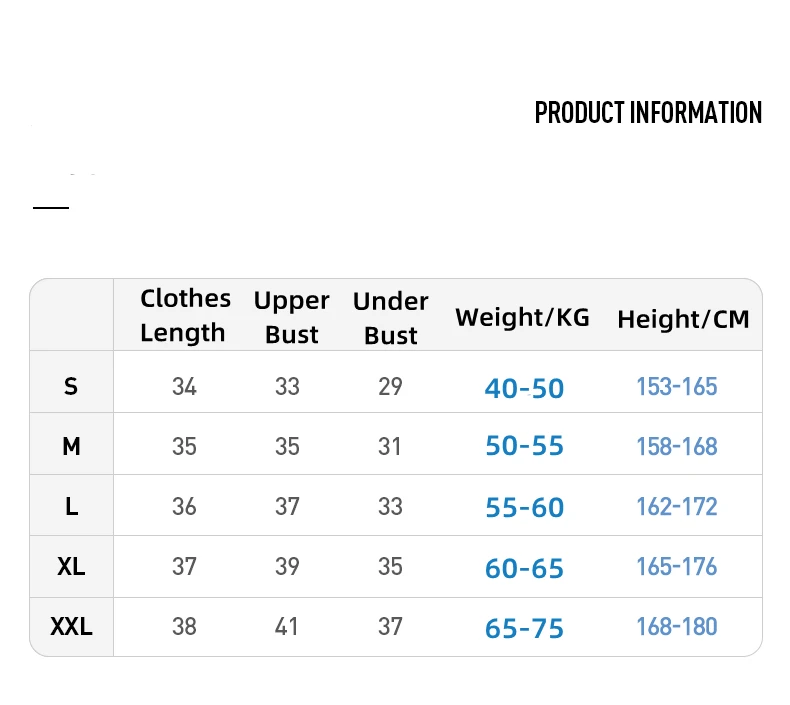
Task: Select the XXL size row label
Action: pyautogui.click(x=71, y=627)
